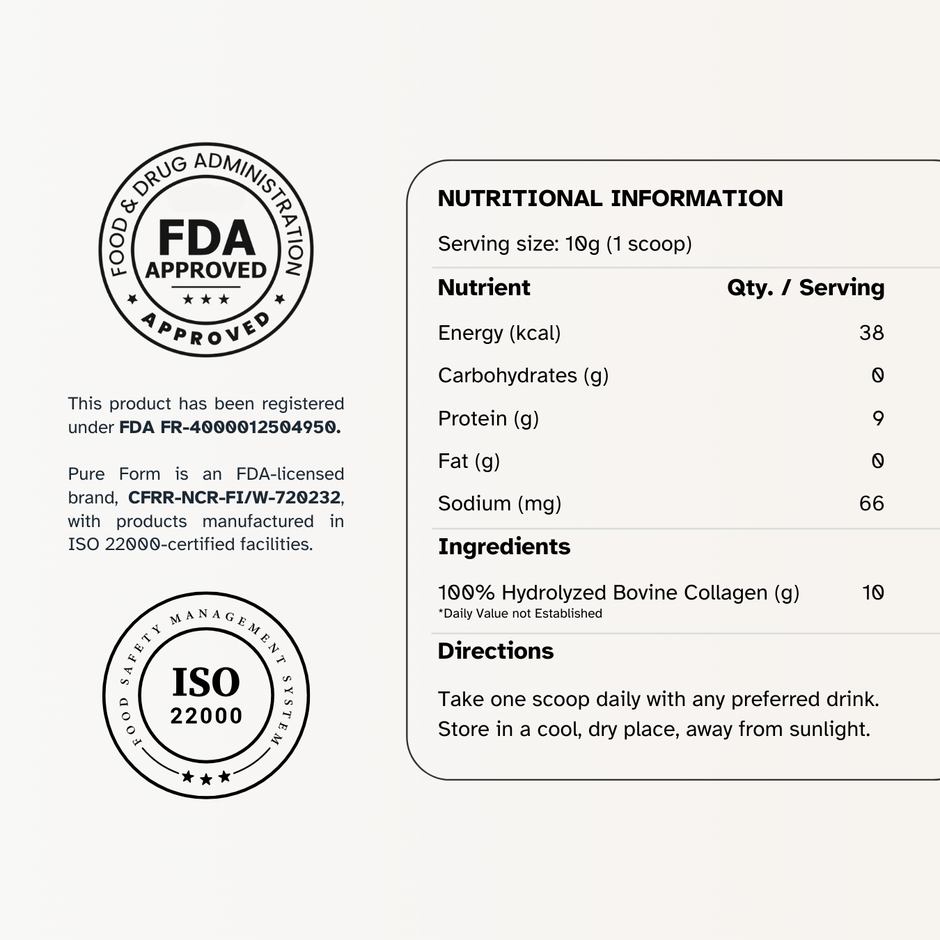The width and height of the screenshot is (940, 940).
Task: Click the Qty. / Serving column header
Action: (x=806, y=288)
